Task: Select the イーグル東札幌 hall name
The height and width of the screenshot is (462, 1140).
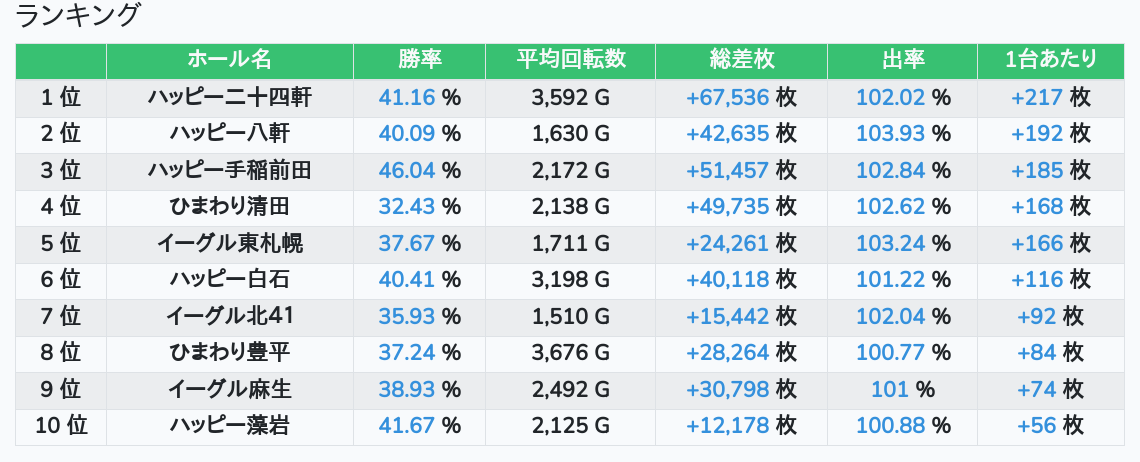Action: (229, 244)
